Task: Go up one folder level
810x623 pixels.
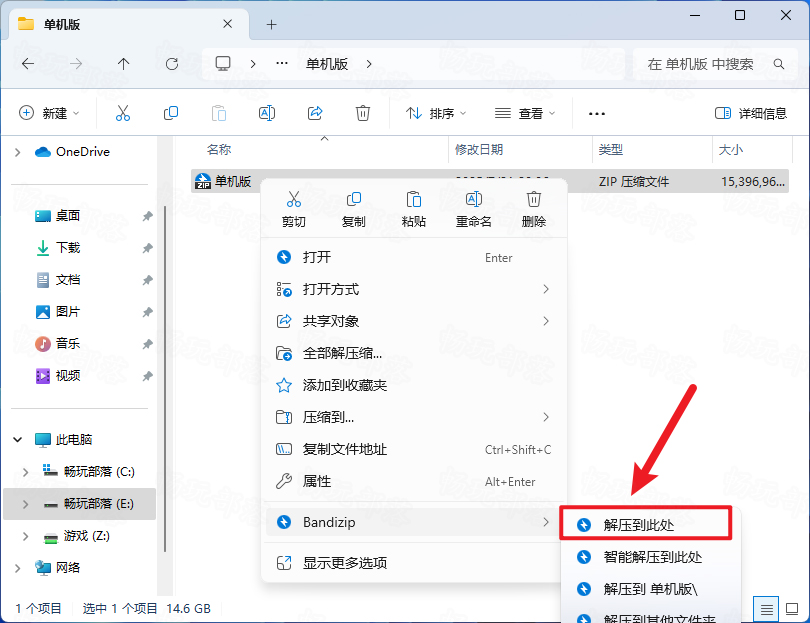Action: click(x=123, y=64)
